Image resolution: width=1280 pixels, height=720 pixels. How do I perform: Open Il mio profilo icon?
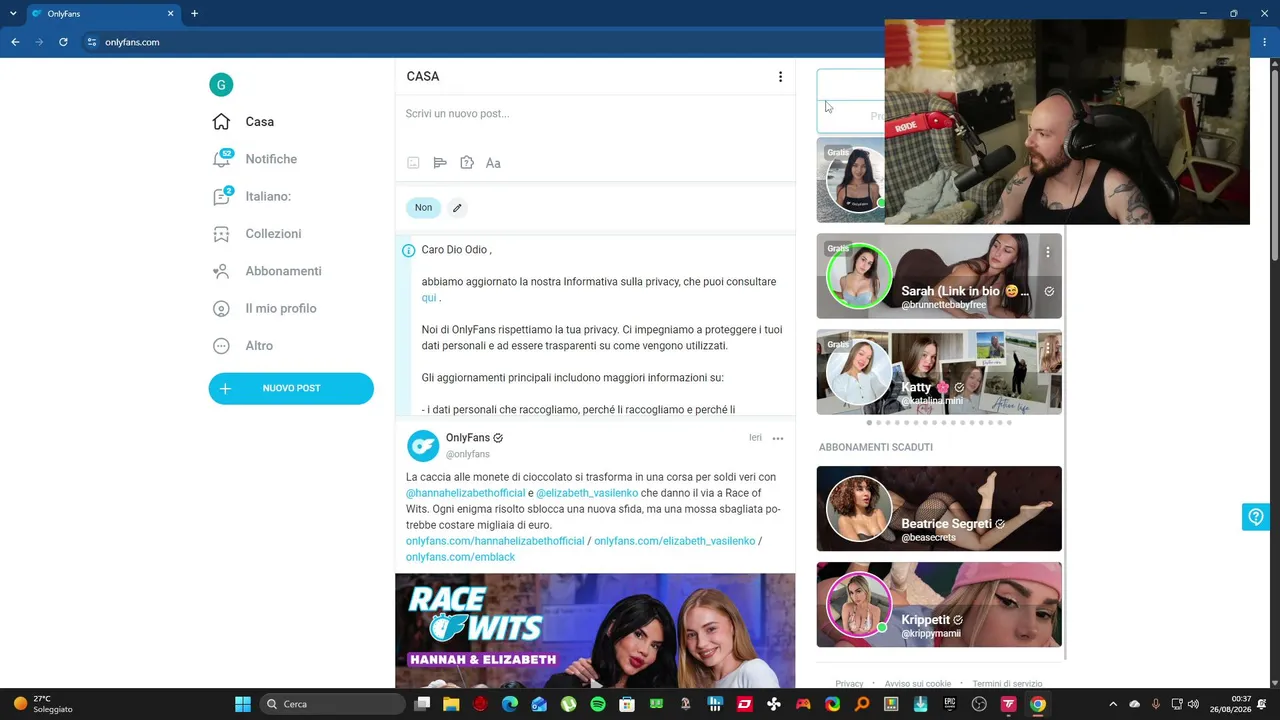[221, 308]
